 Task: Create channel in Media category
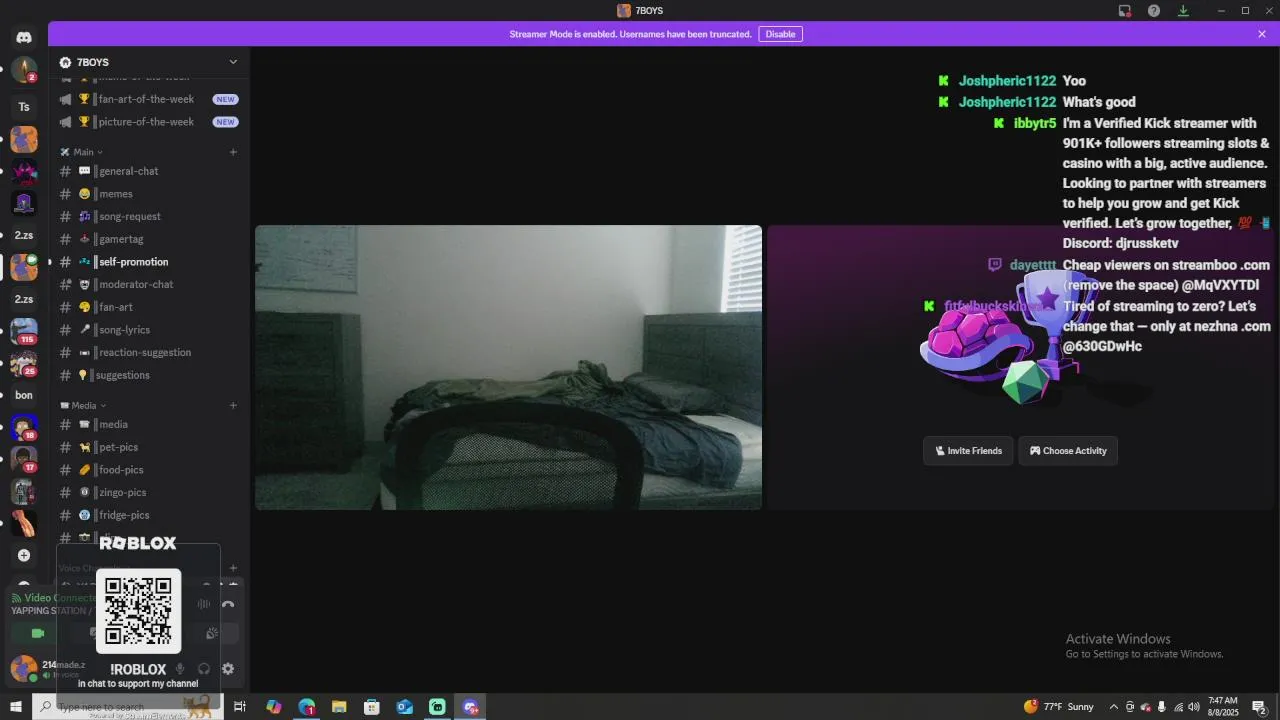point(233,405)
